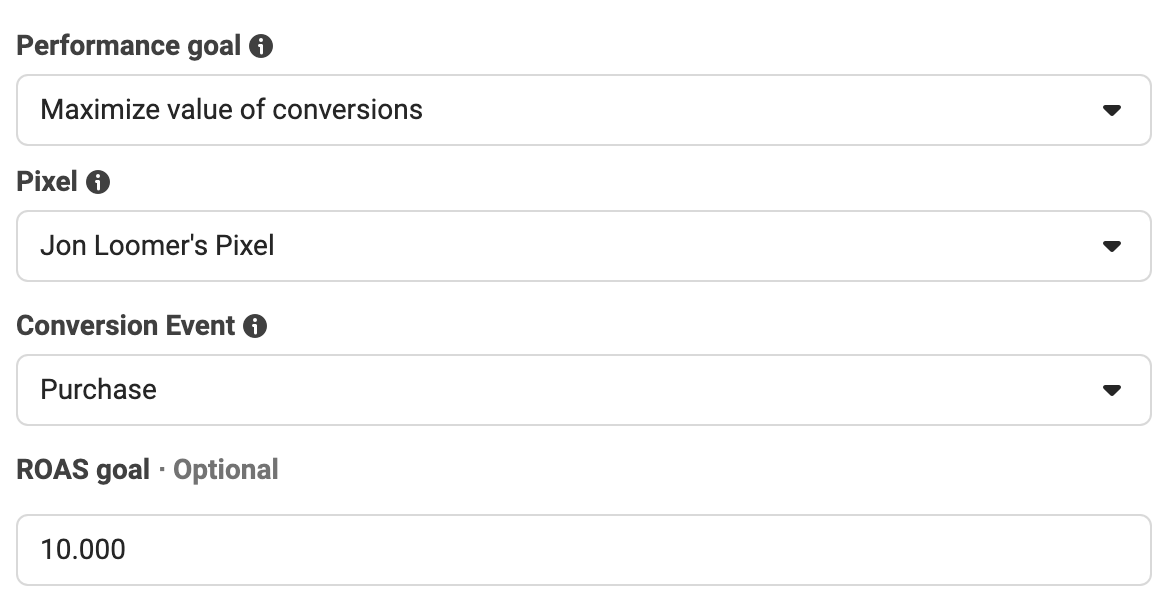The width and height of the screenshot is (1172, 614).
Task: Click the Pixel label text
Action: (46, 182)
